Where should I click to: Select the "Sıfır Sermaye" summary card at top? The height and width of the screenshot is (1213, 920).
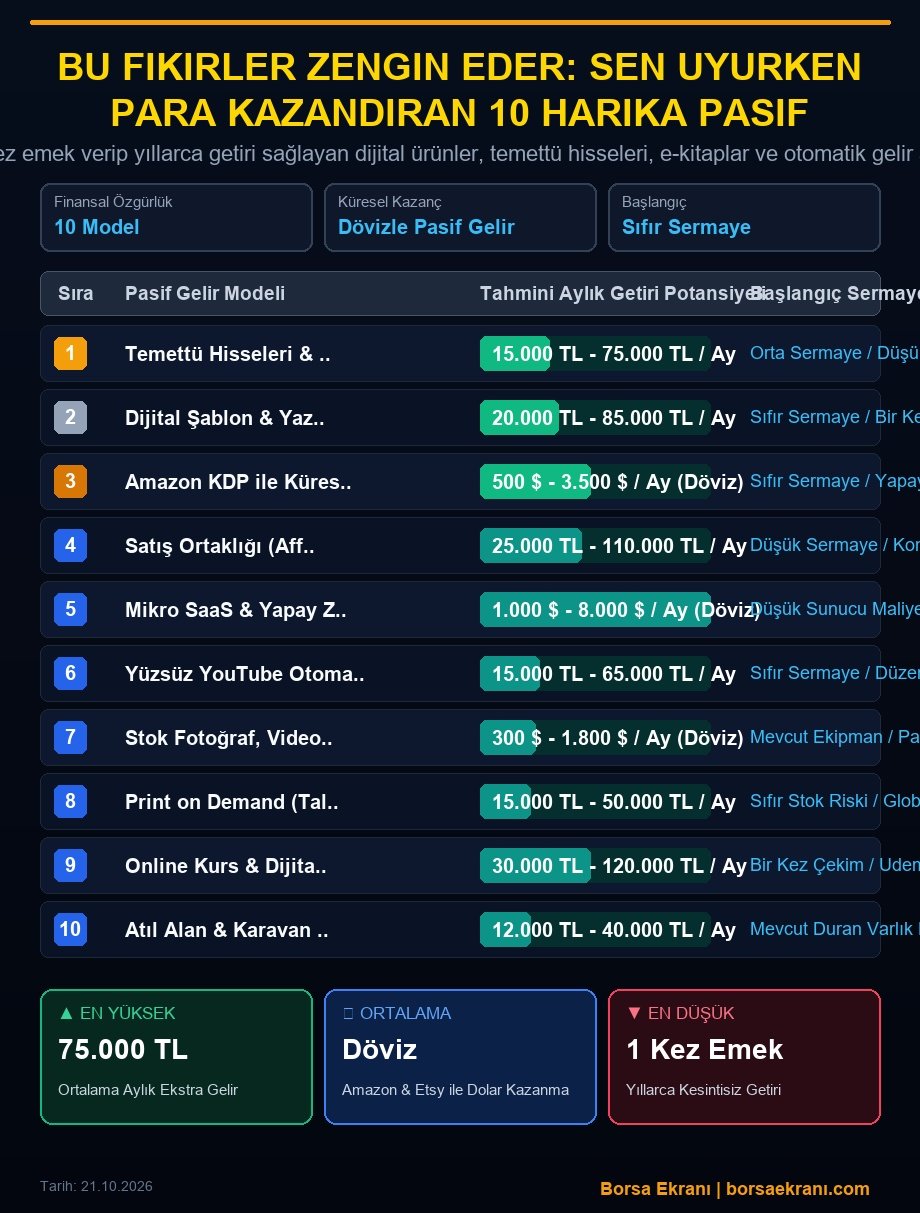(744, 217)
